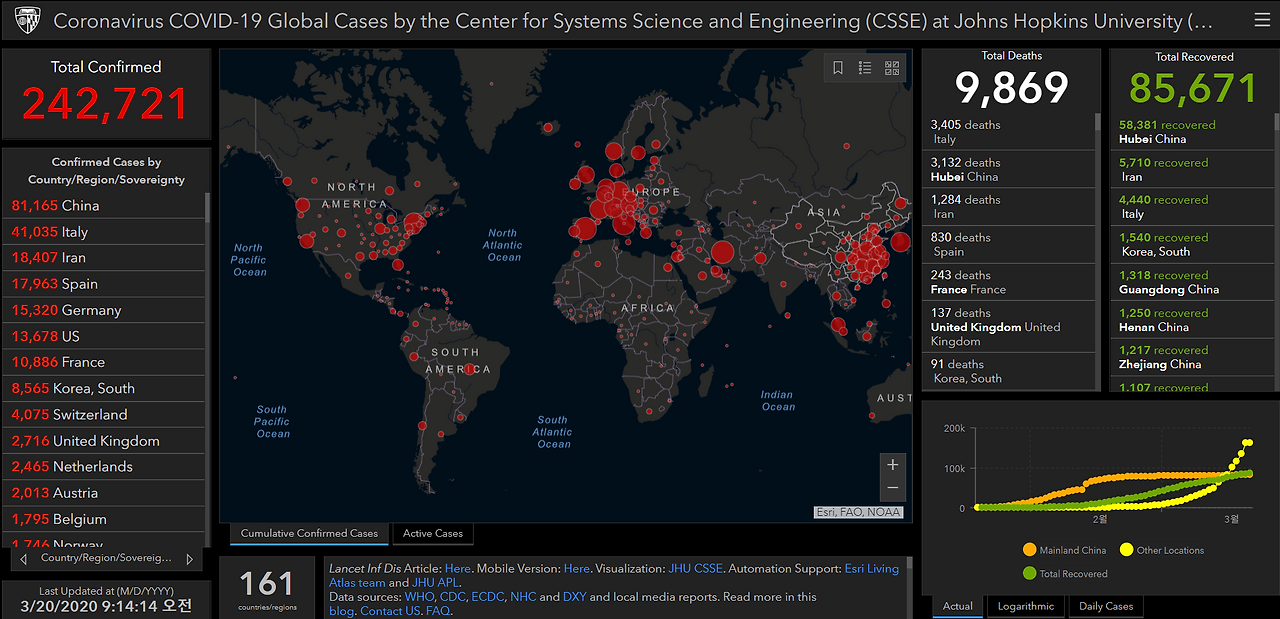Open the Contact US link
Viewport: 1280px width, 619px height.
(x=390, y=611)
